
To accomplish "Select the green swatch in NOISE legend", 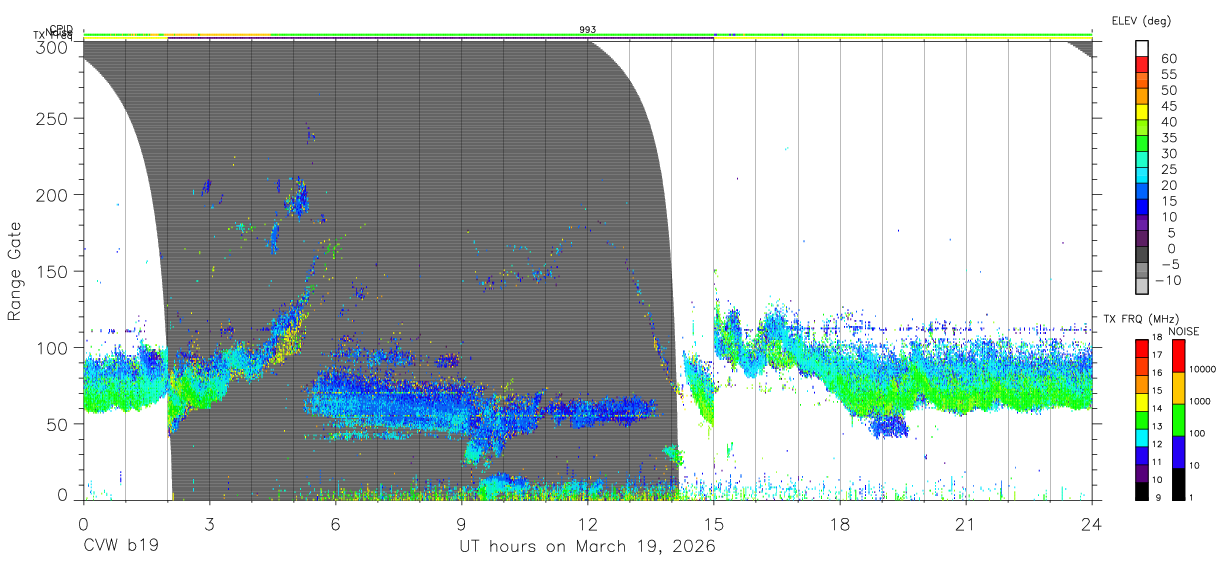I will coord(1178,420).
